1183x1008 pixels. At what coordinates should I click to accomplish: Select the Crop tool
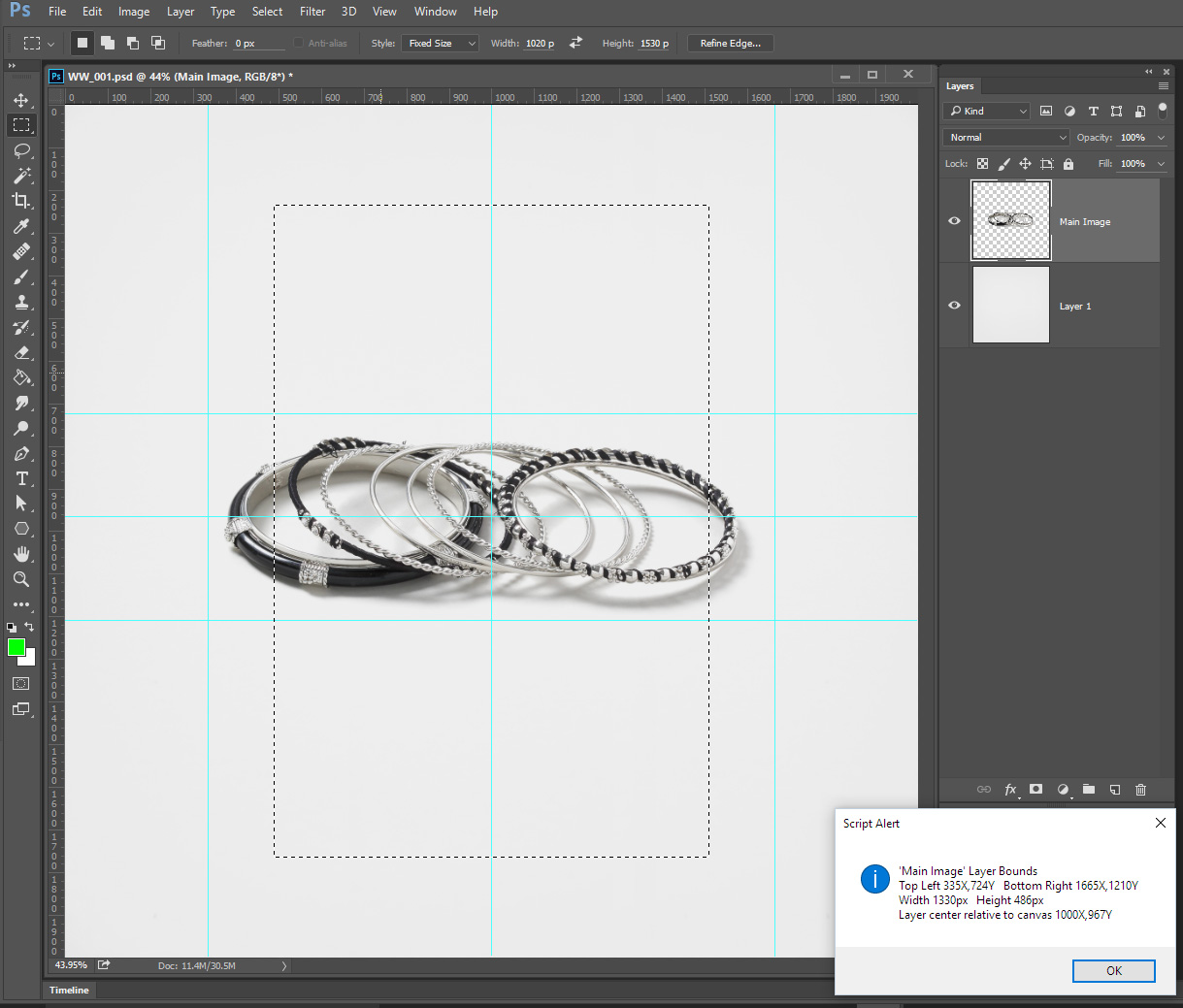pos(21,201)
